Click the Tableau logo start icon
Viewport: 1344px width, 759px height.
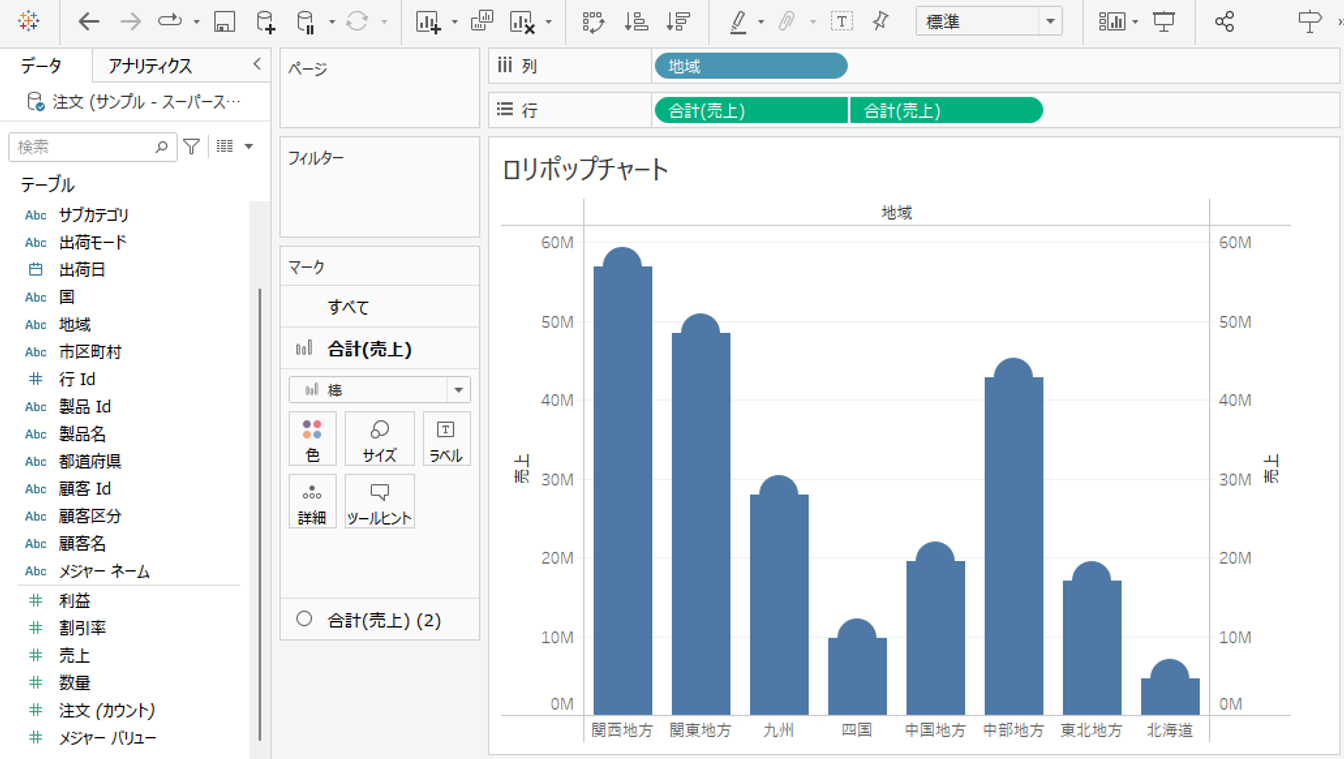pyautogui.click(x=29, y=21)
